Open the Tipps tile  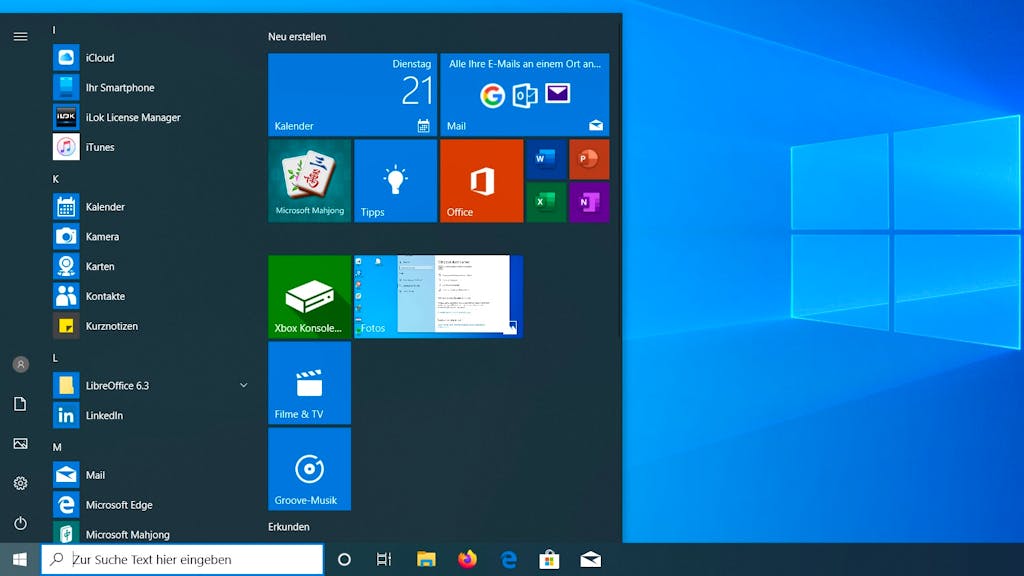396,181
